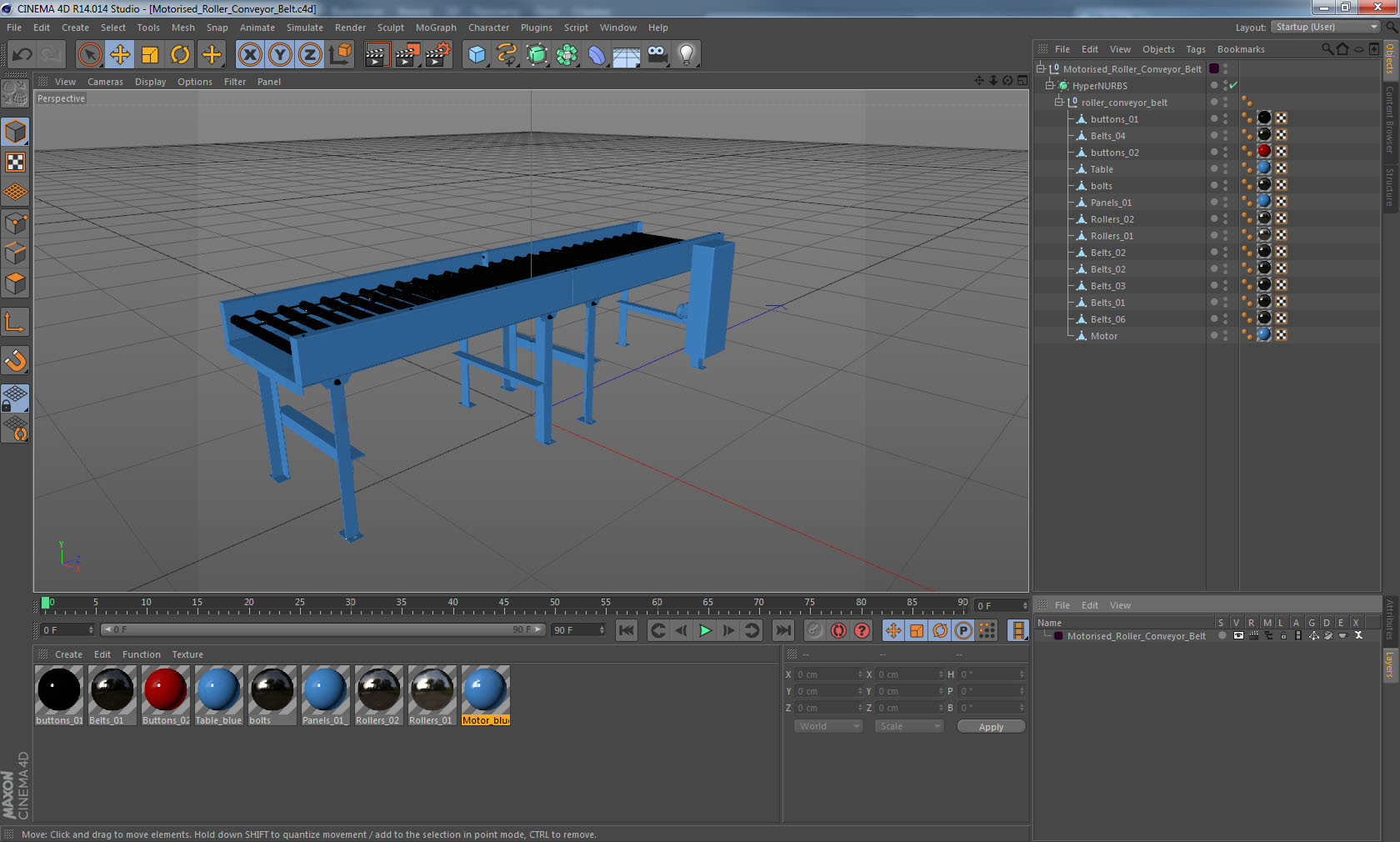Collapse the HyperNURBS tree node
The width and height of the screenshot is (1400, 842).
(x=1050, y=85)
